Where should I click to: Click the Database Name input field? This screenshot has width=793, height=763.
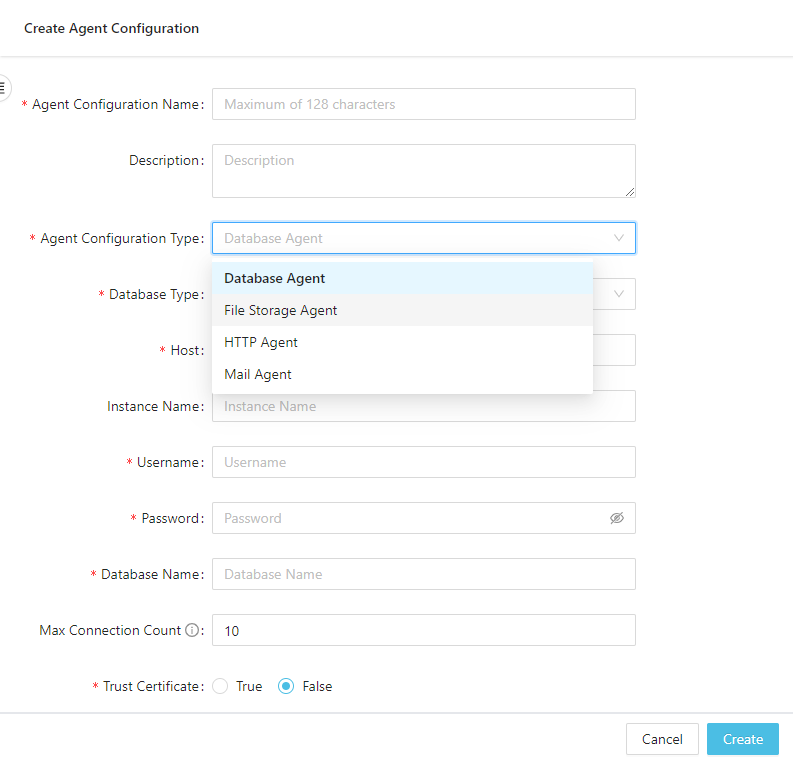coord(423,574)
